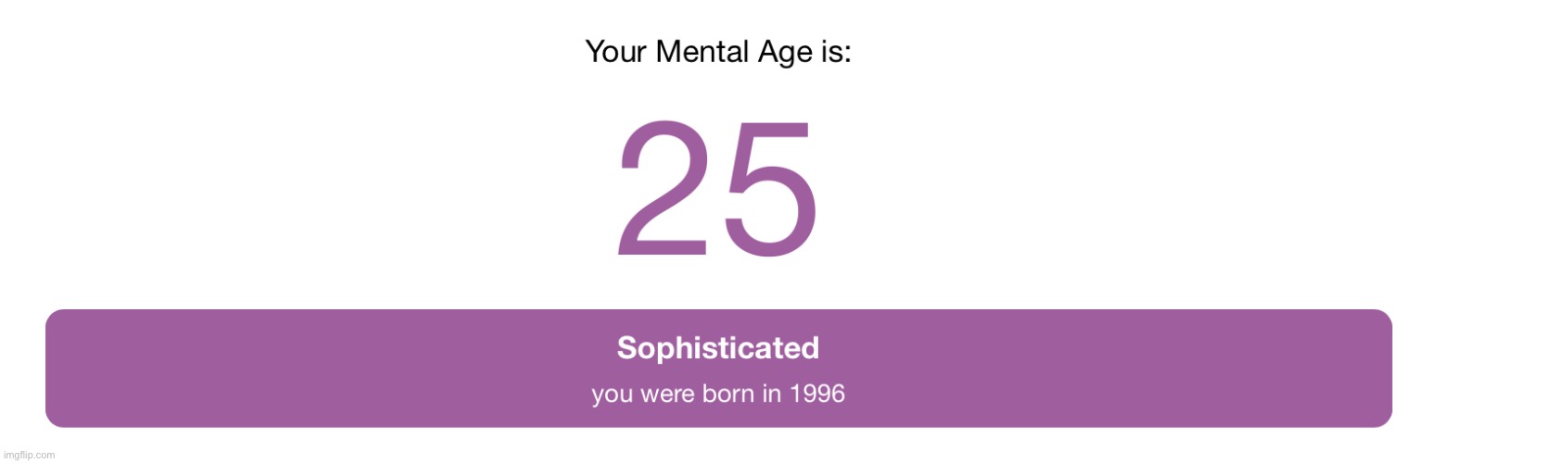
Task: Click the "Your Mental Age is:" heading
Action: pyautogui.click(x=718, y=53)
